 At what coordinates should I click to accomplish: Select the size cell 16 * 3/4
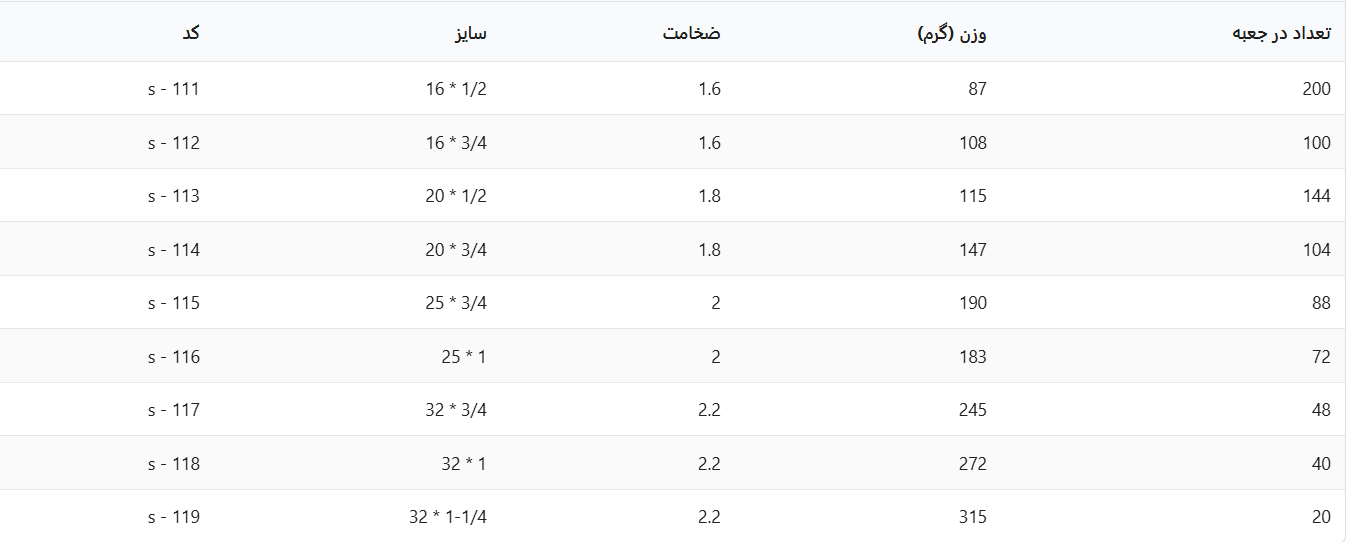pyautogui.click(x=456, y=143)
